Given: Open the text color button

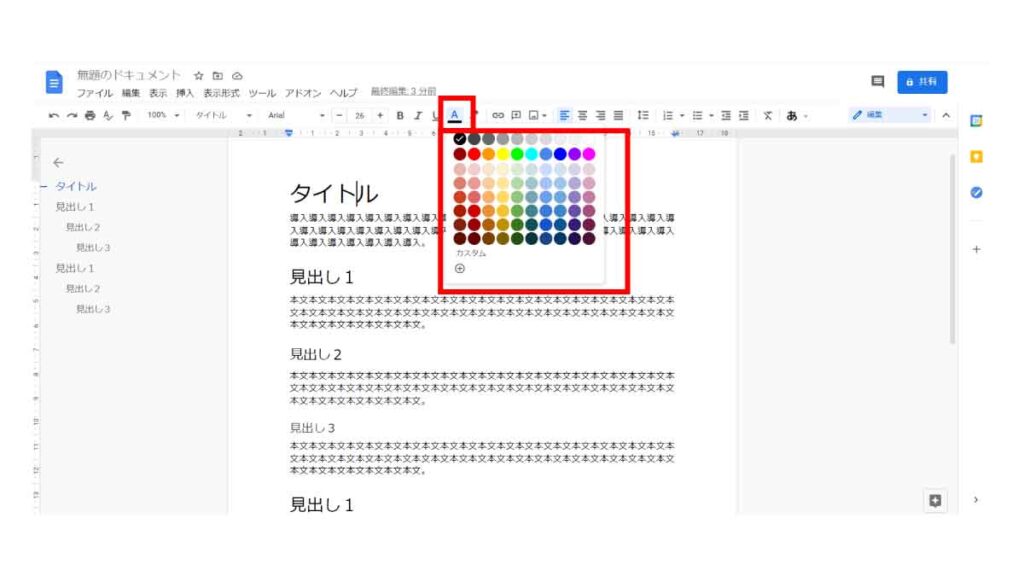Looking at the screenshot, I should pos(455,116).
